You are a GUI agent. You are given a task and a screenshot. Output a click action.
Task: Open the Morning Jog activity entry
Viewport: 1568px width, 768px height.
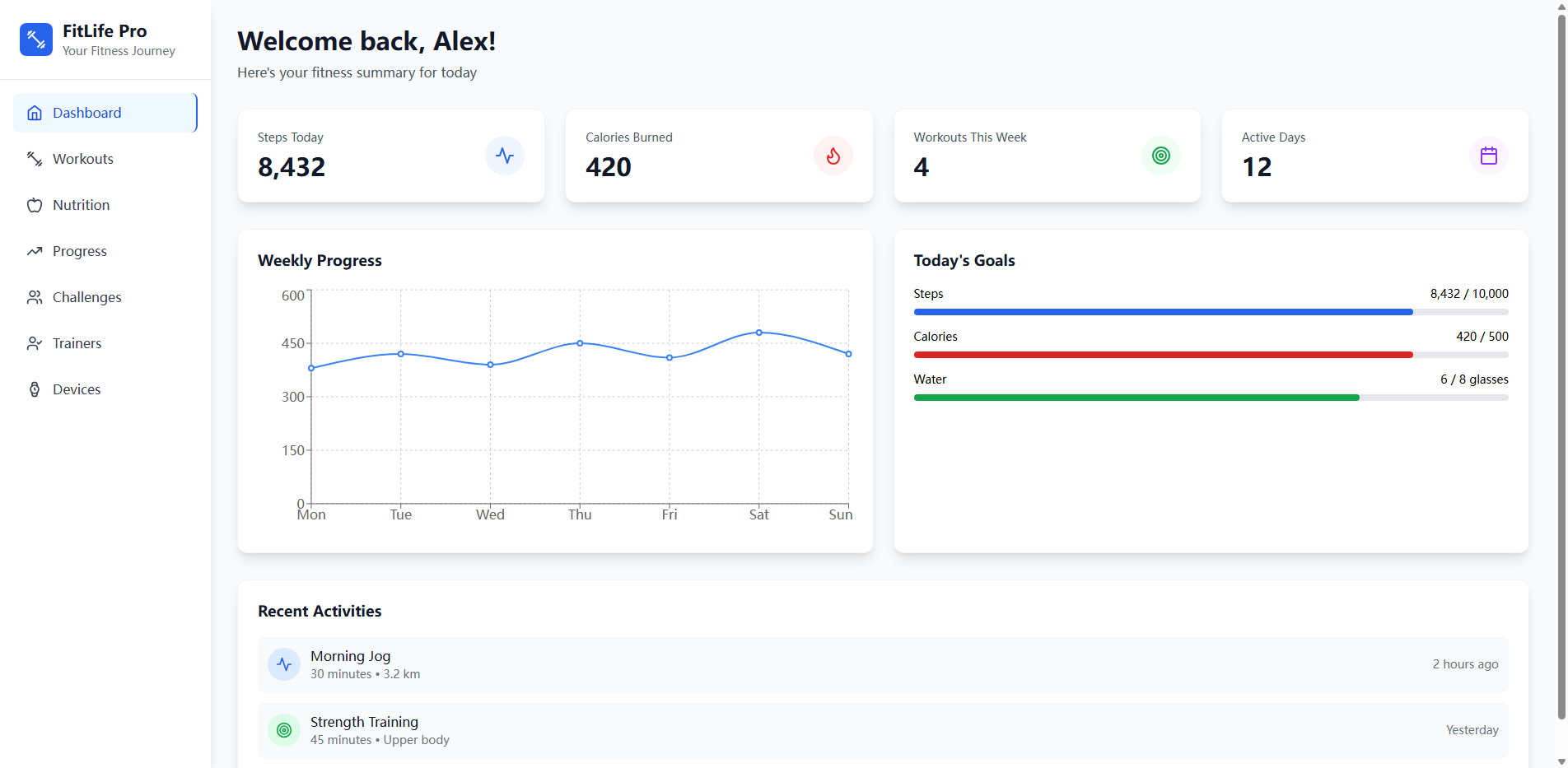(x=882, y=664)
